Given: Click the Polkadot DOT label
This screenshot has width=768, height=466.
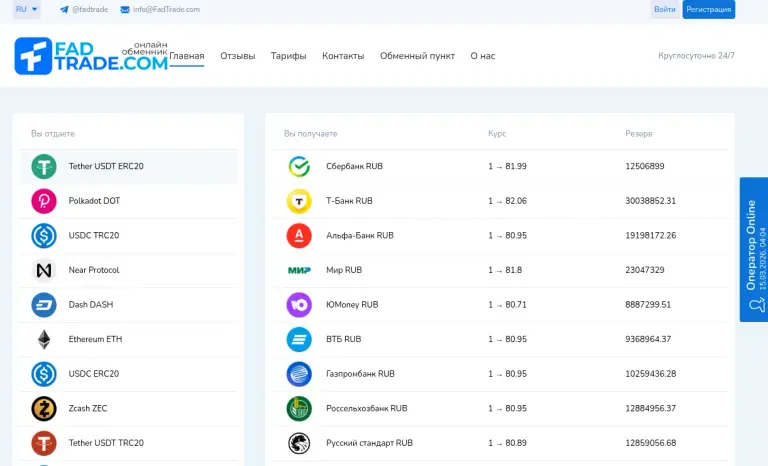Looking at the screenshot, I should [94, 201].
